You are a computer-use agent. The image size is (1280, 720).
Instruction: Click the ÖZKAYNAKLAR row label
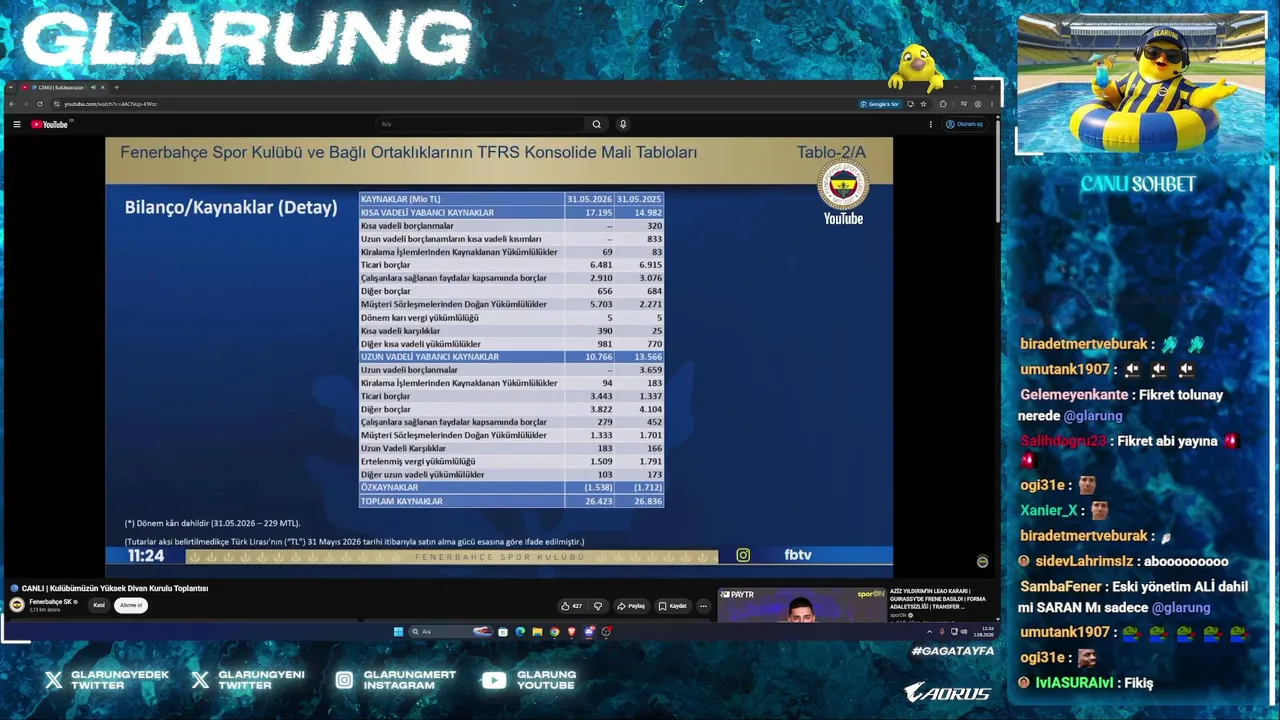coord(390,487)
